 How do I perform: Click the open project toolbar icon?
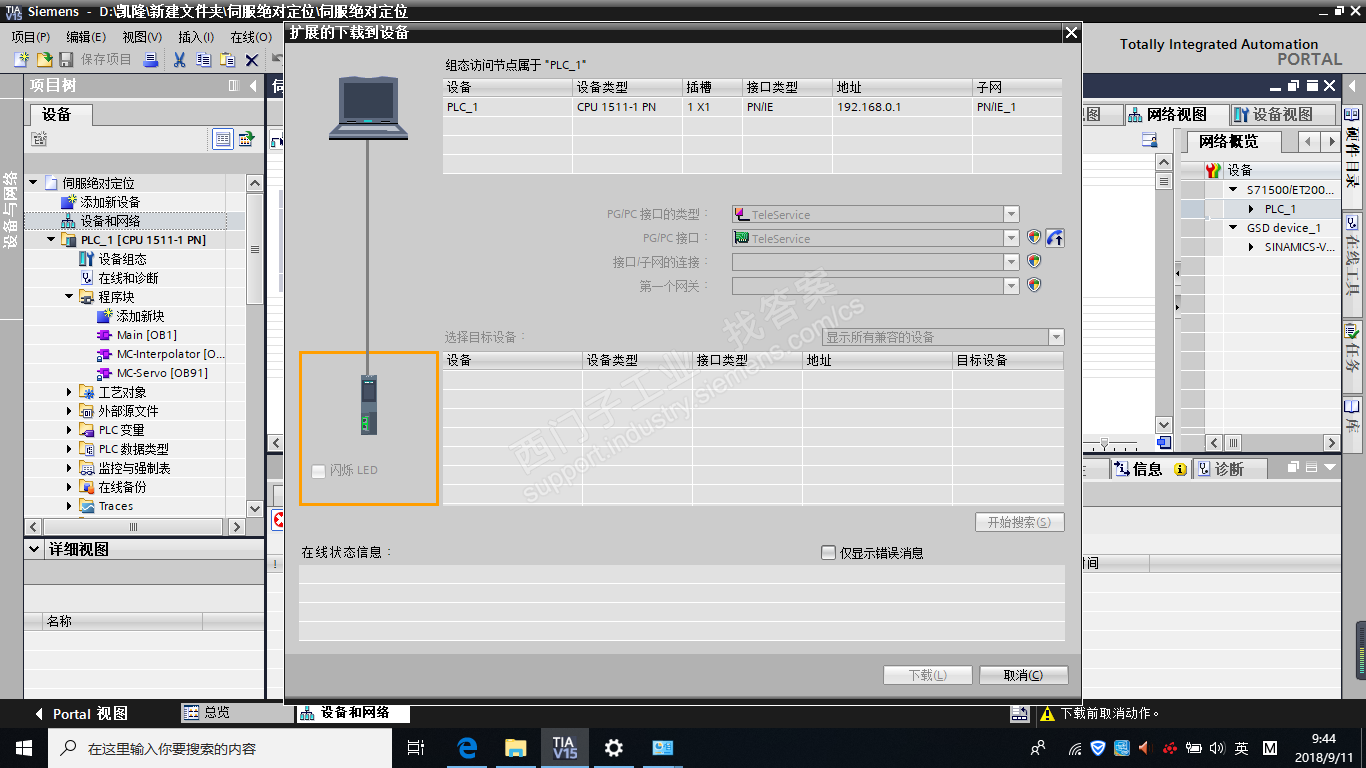pos(44,60)
